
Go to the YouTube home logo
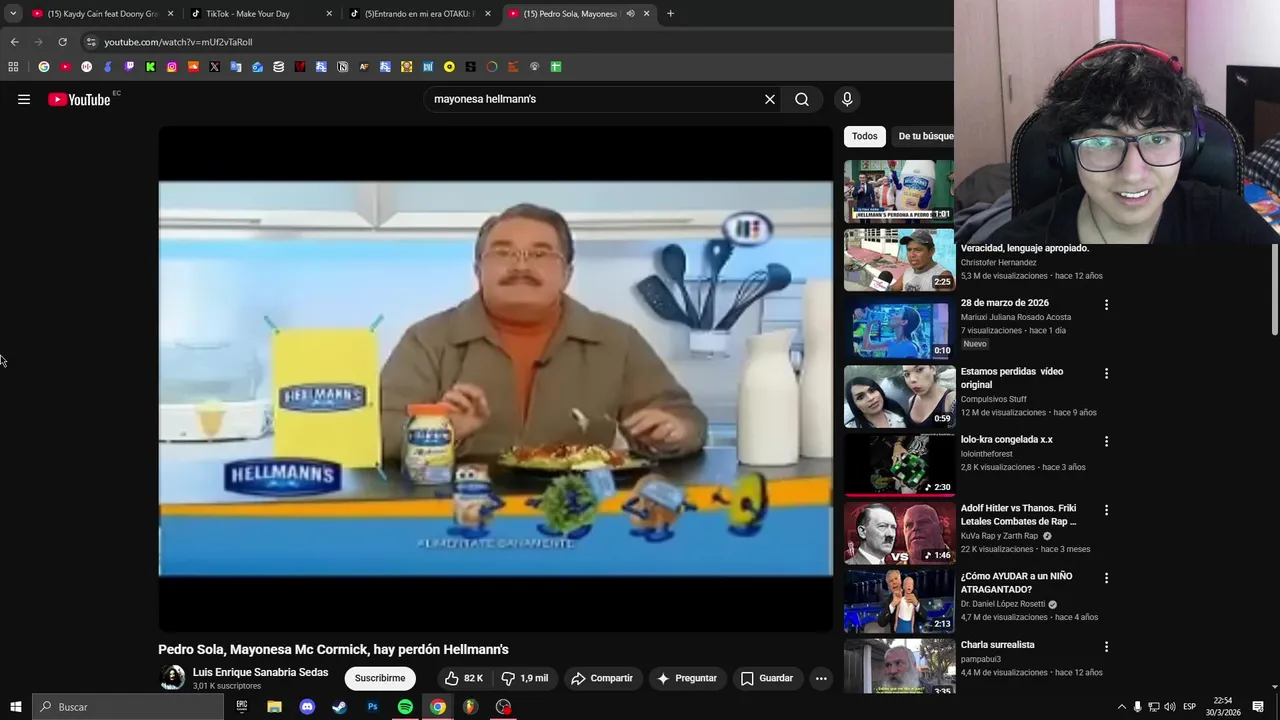pyautogui.click(x=79, y=99)
